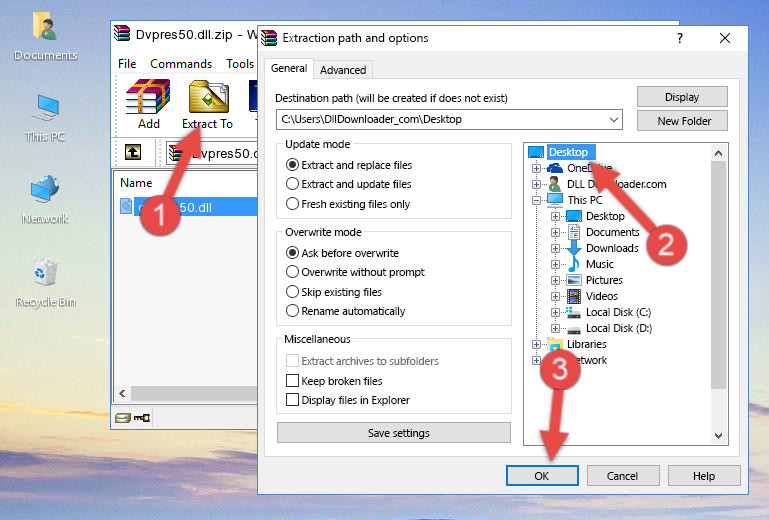Select Skip existing files option
769x520 pixels.
292,292
